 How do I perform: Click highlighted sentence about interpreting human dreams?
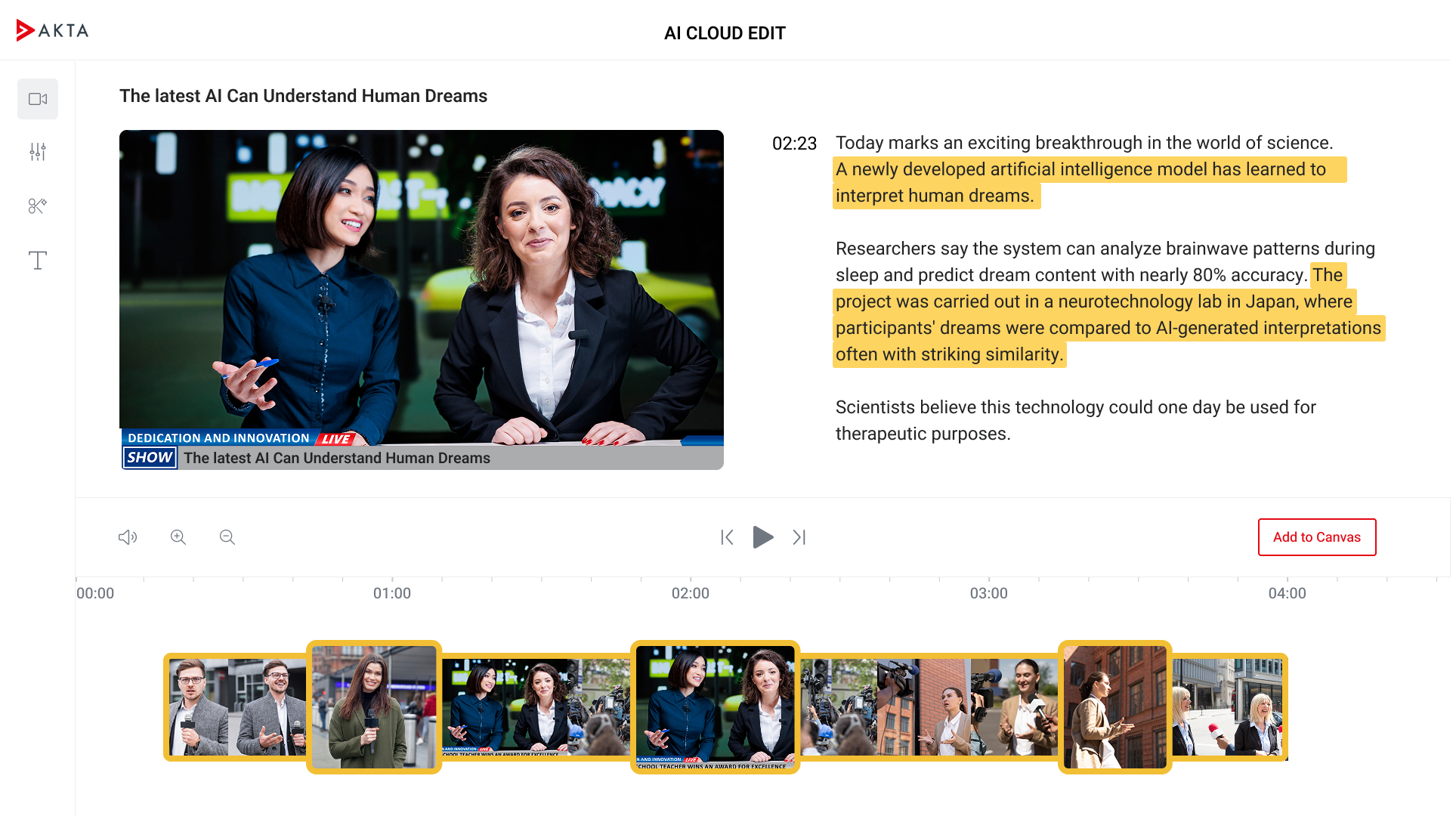[x=1080, y=170]
